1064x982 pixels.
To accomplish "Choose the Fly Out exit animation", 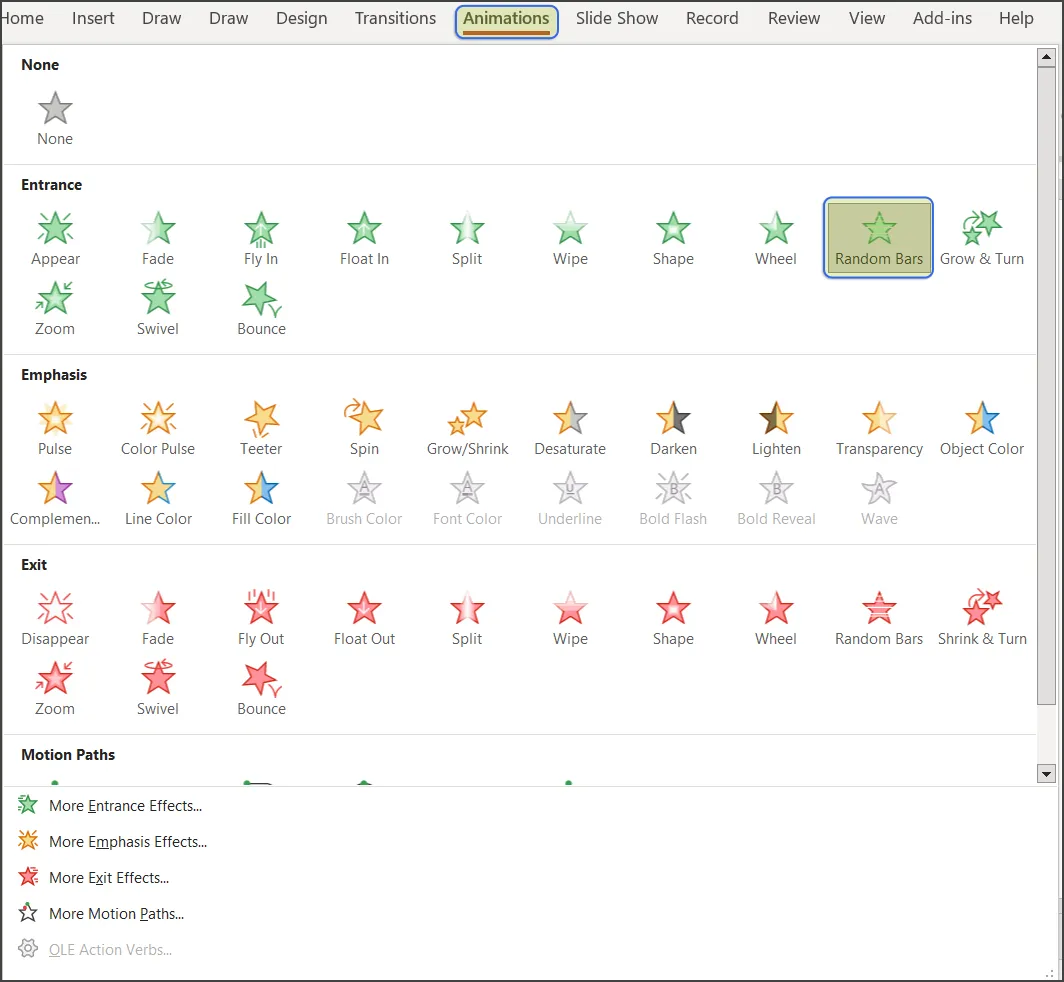I will tap(261, 618).
